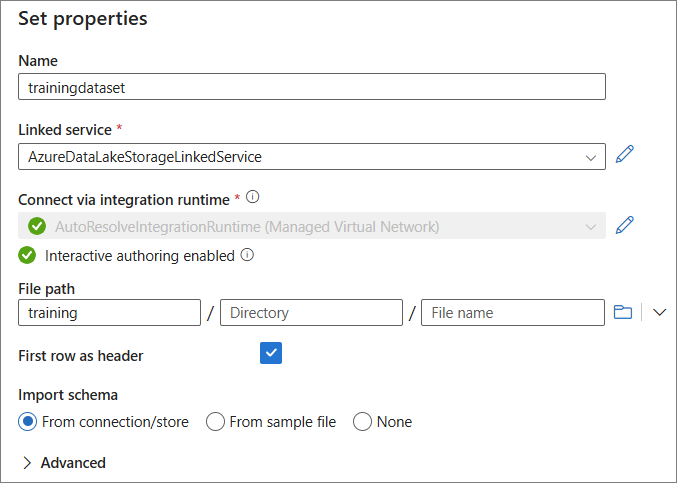
Task: Click the Name field containing trainingdataset
Action: [x=312, y=87]
